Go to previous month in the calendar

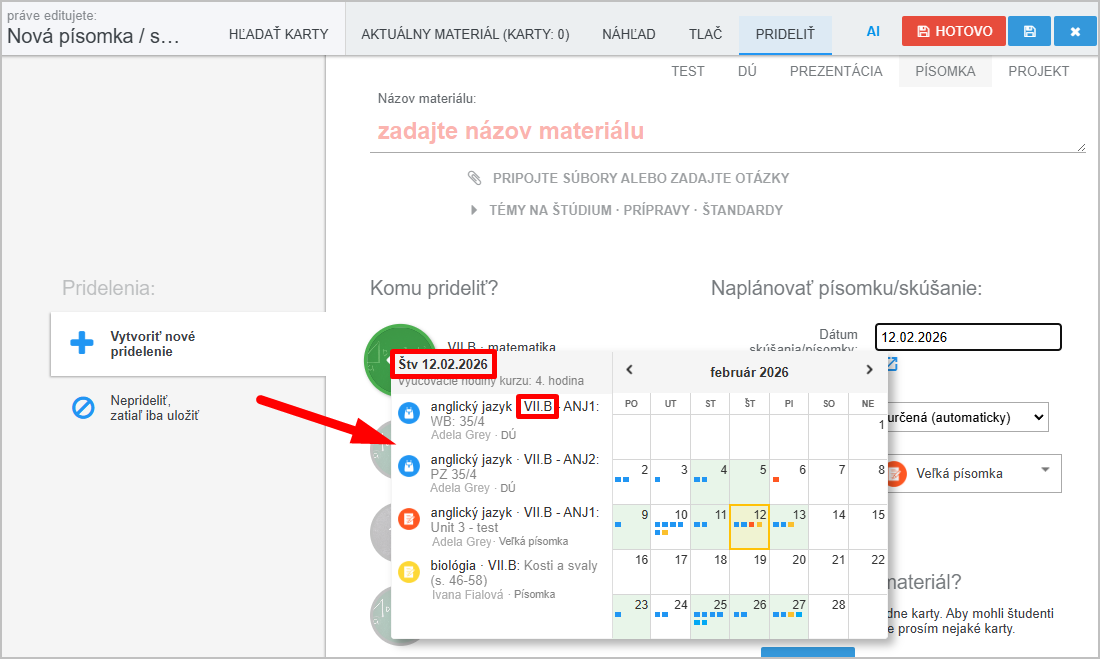click(x=629, y=370)
